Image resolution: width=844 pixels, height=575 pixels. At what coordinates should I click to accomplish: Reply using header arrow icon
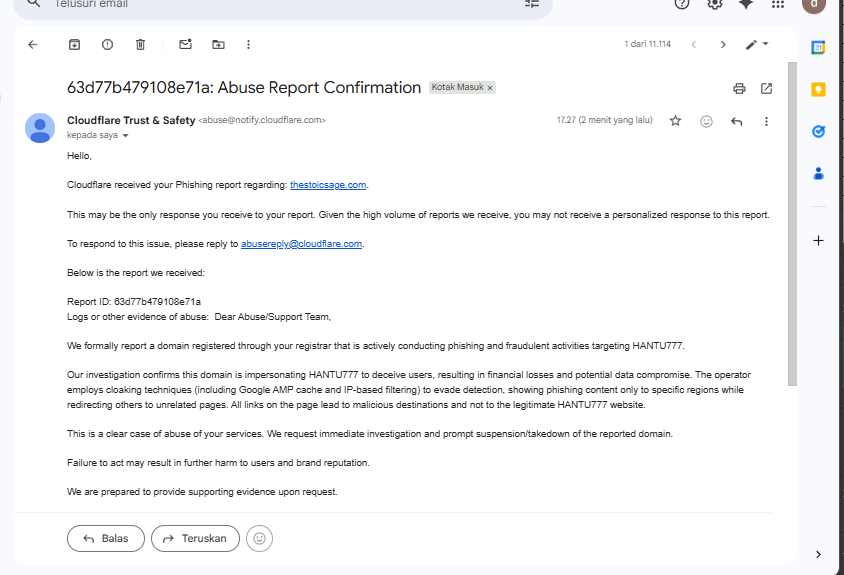pos(736,121)
